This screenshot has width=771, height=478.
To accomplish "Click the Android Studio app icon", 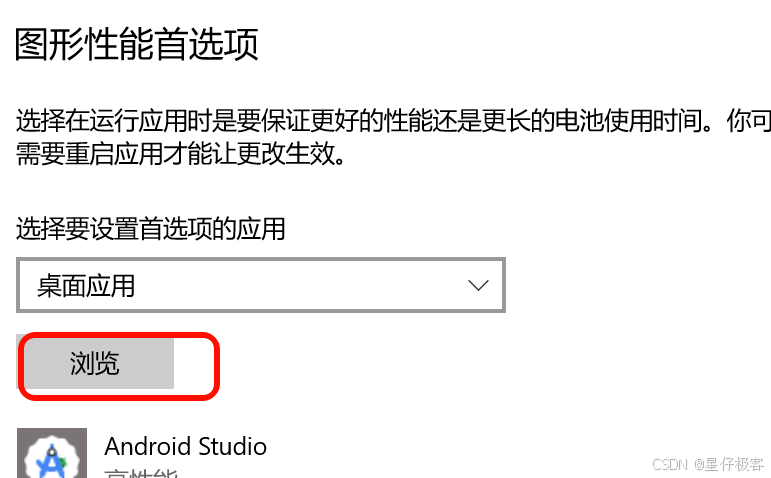I will [52, 453].
